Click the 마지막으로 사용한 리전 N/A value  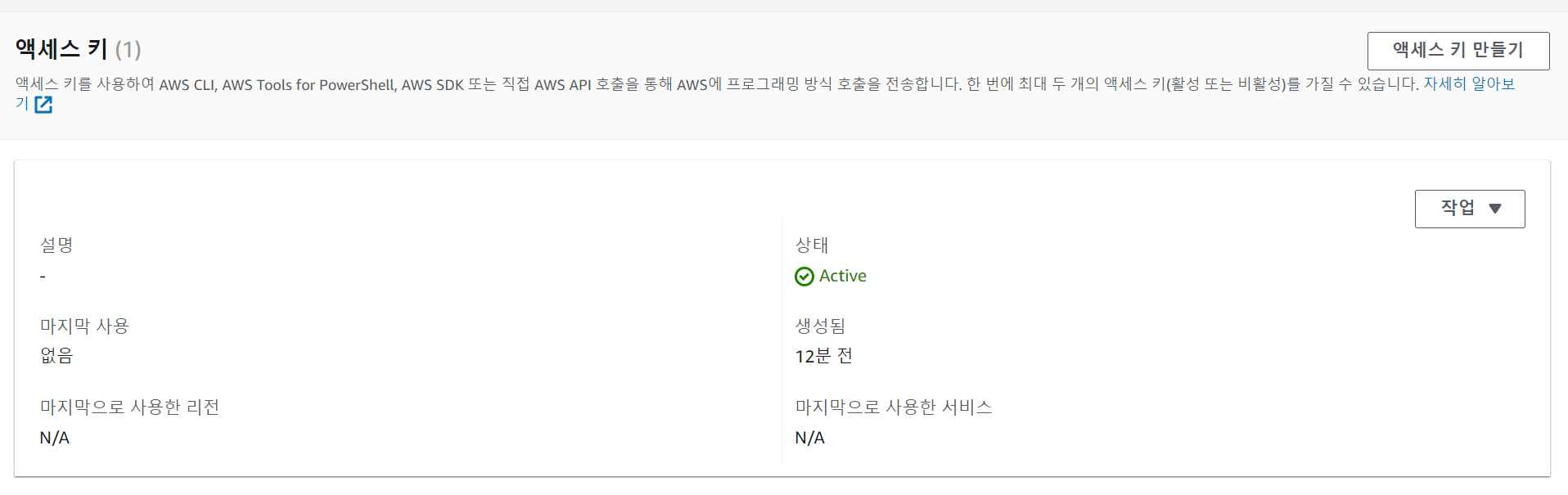tap(54, 437)
